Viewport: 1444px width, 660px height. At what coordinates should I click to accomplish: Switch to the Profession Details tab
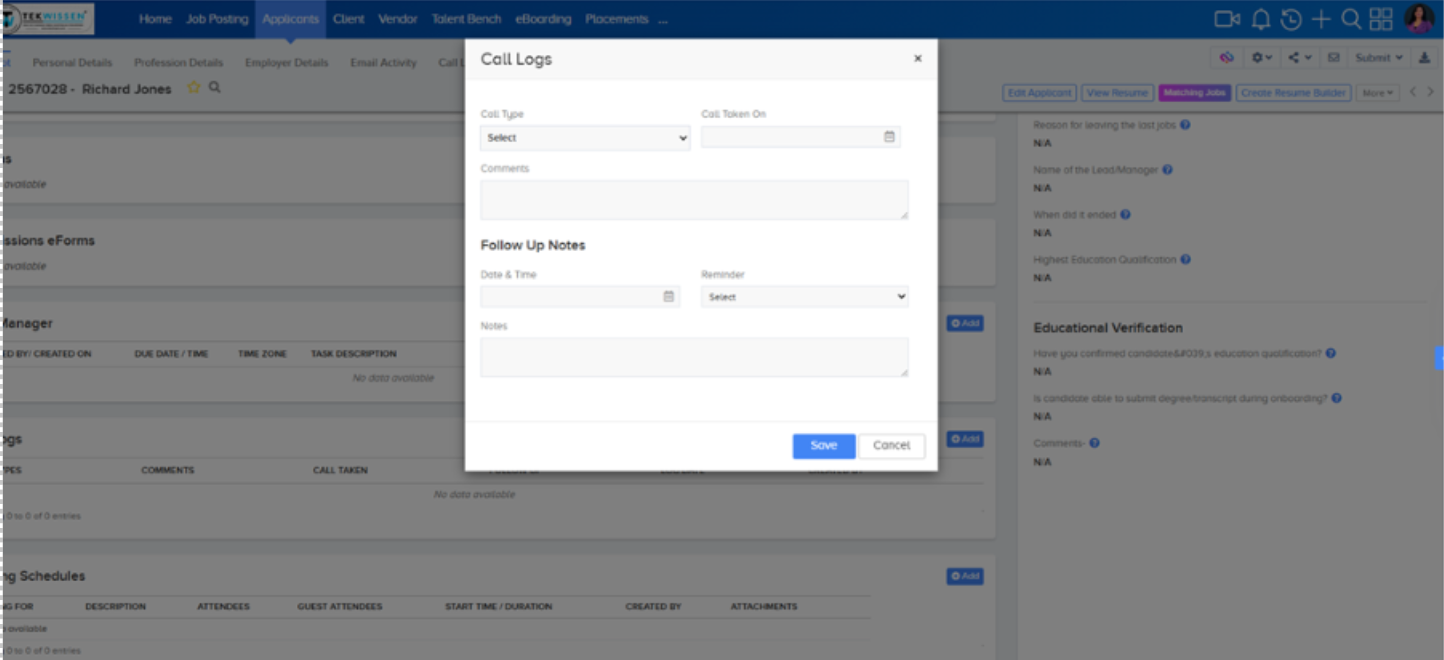[x=178, y=63]
